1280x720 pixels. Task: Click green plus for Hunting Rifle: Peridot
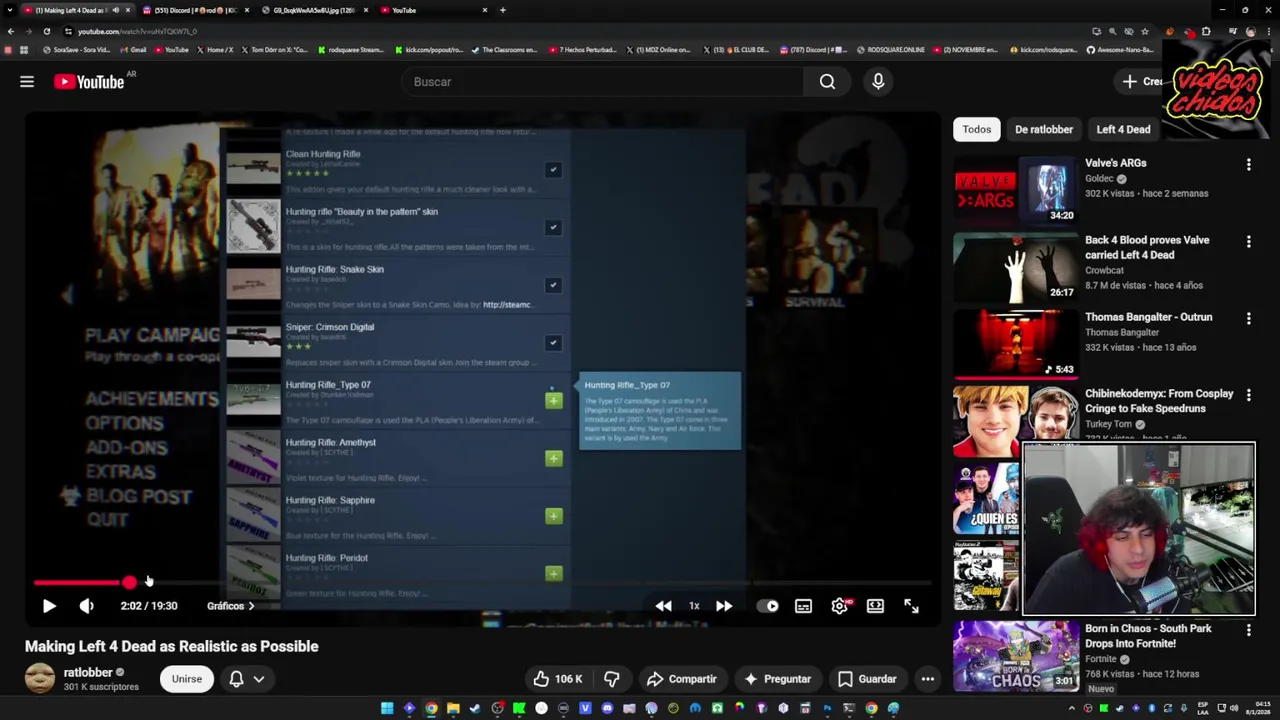pyautogui.click(x=554, y=573)
